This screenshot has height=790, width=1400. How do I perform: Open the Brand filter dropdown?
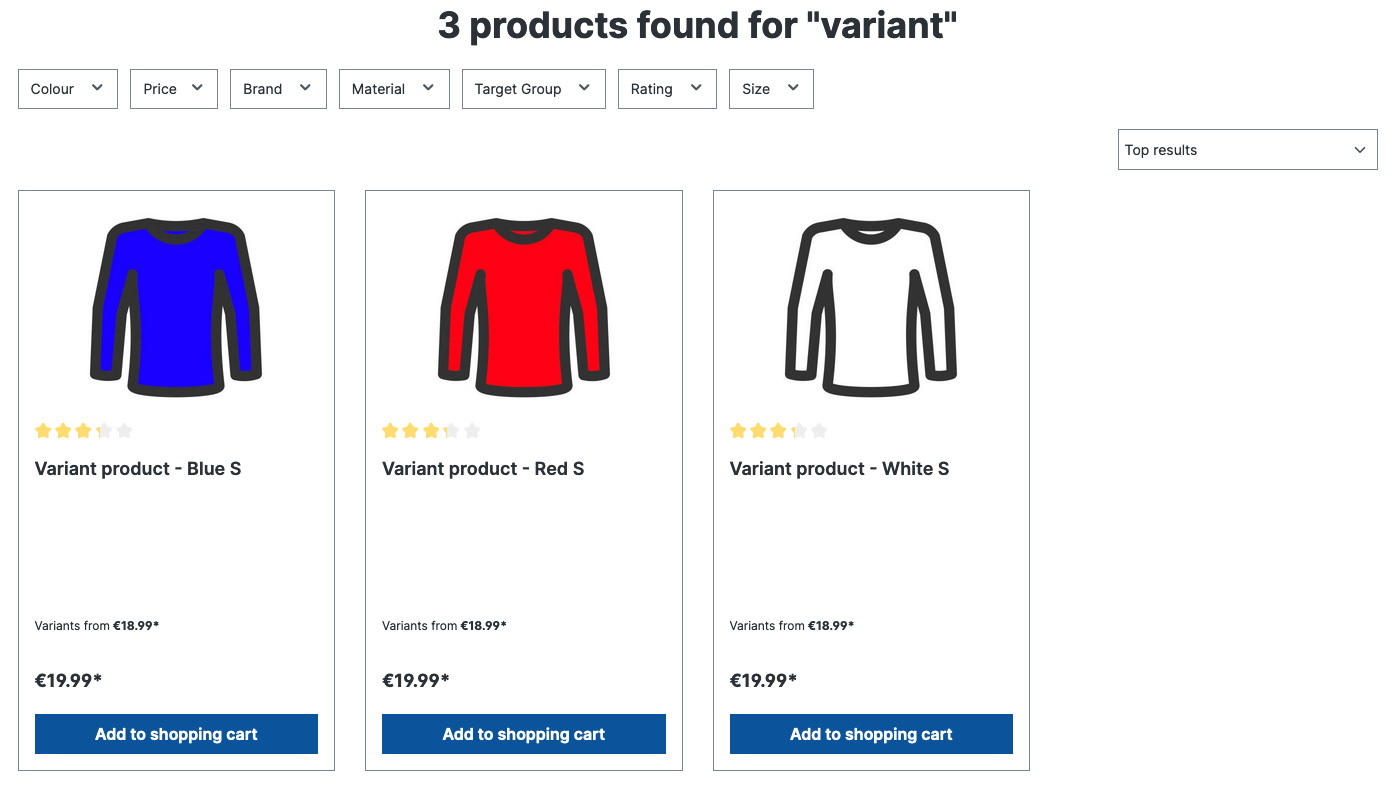278,89
